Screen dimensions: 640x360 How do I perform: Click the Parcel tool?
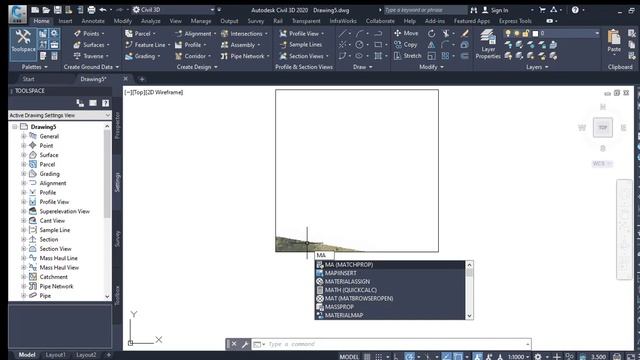pos(139,33)
